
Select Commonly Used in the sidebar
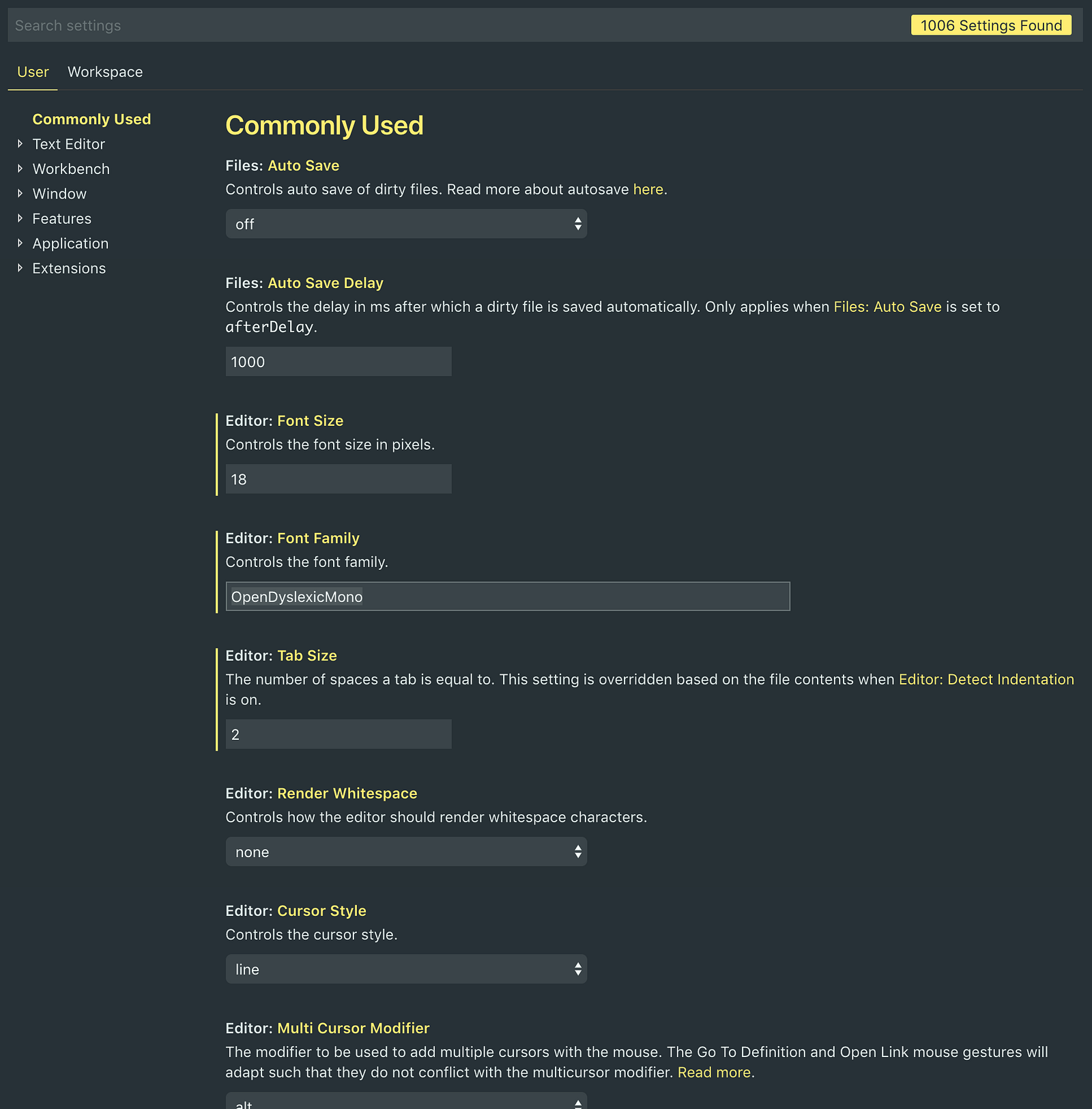point(91,119)
